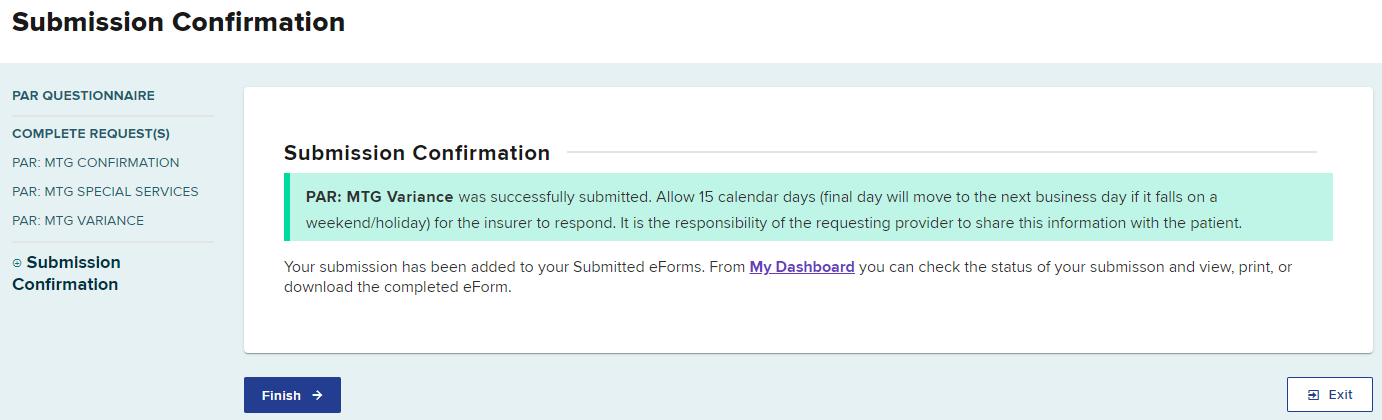The image size is (1382, 420).
Task: Select Complete Request(s) sidebar heading
Action: (91, 133)
